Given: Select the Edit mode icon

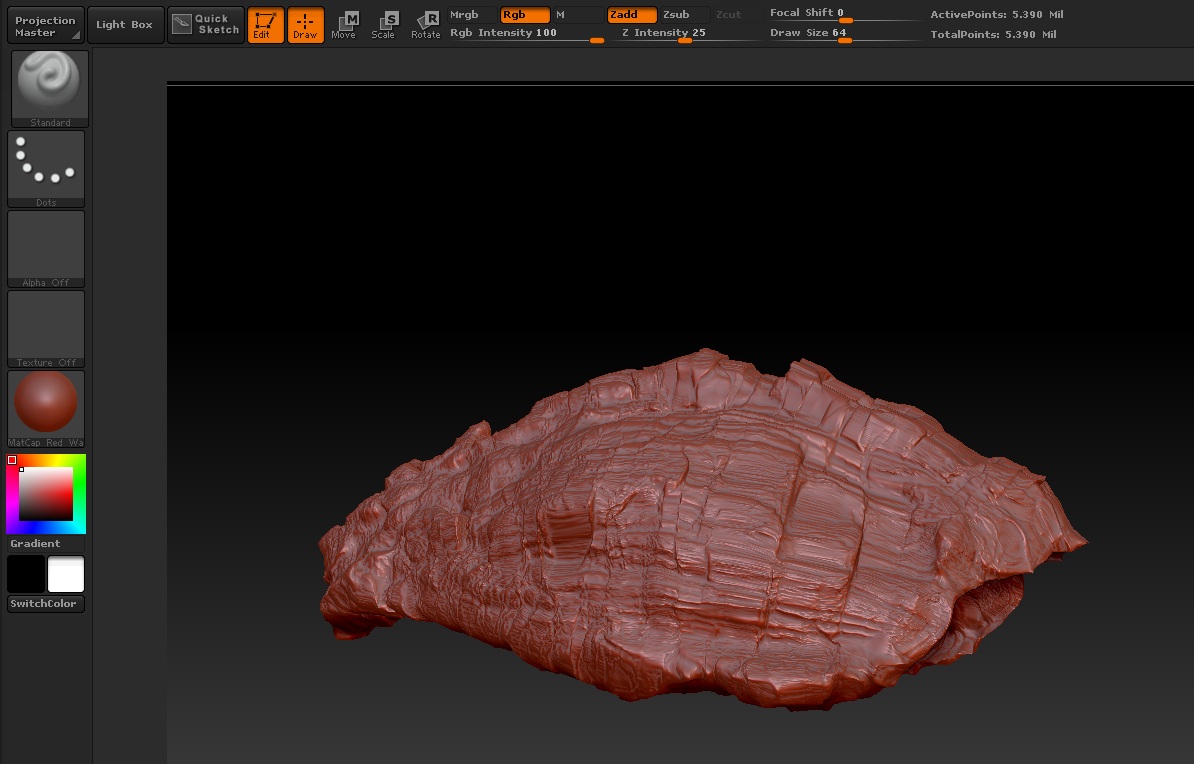Looking at the screenshot, I should click(265, 25).
